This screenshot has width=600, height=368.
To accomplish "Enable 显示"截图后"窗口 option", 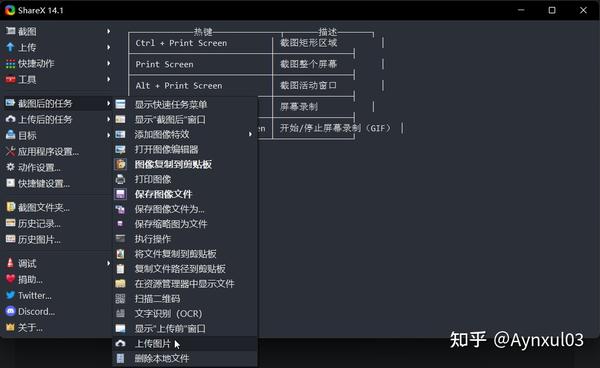I will point(185,119).
